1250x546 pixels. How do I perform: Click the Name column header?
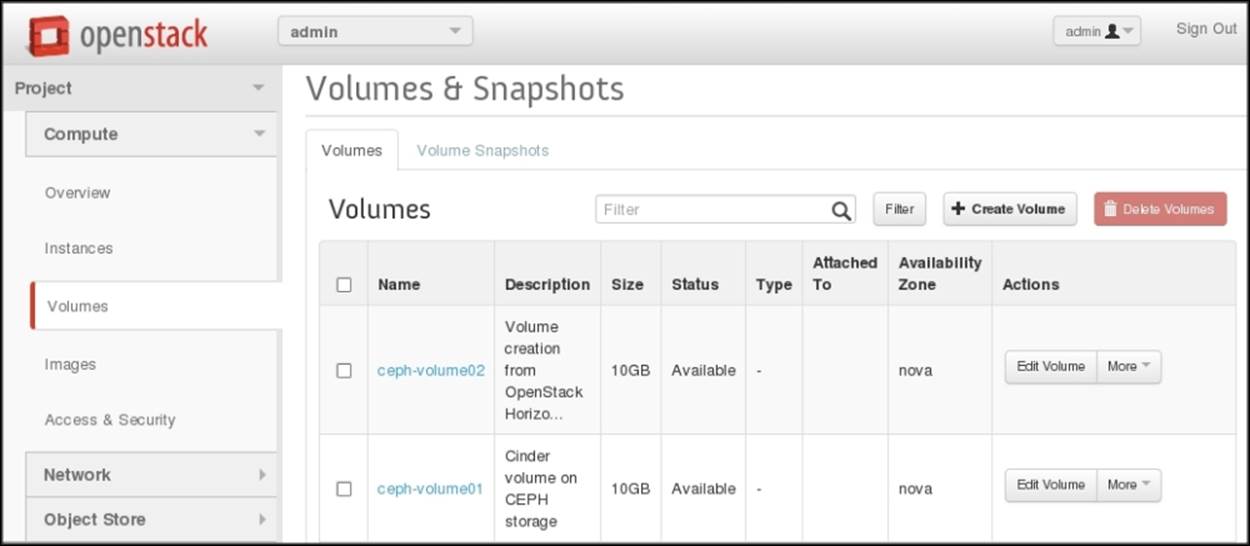click(399, 285)
